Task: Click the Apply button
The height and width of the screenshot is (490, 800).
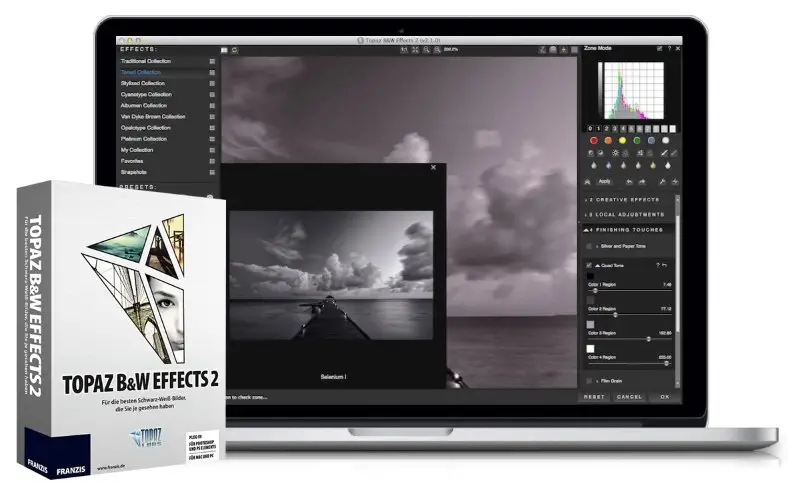Action: tap(605, 182)
